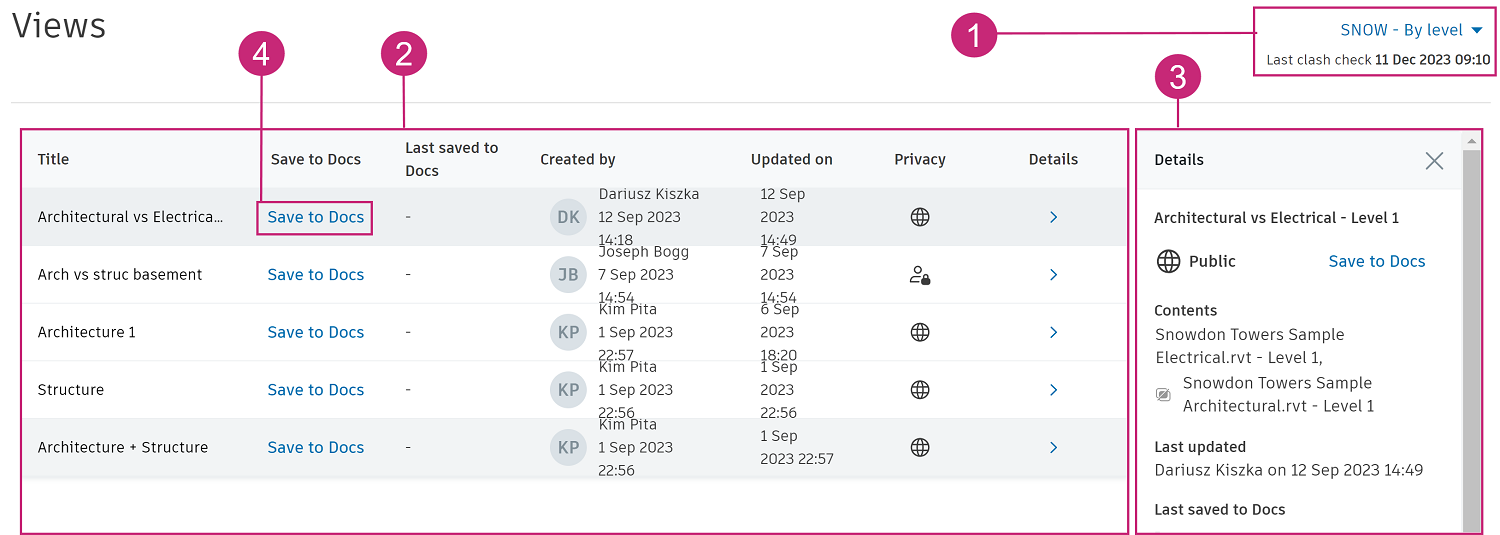This screenshot has height=535, width=1500.
Task: Save Architectural vs Electrical view to Docs
Action: click(315, 217)
